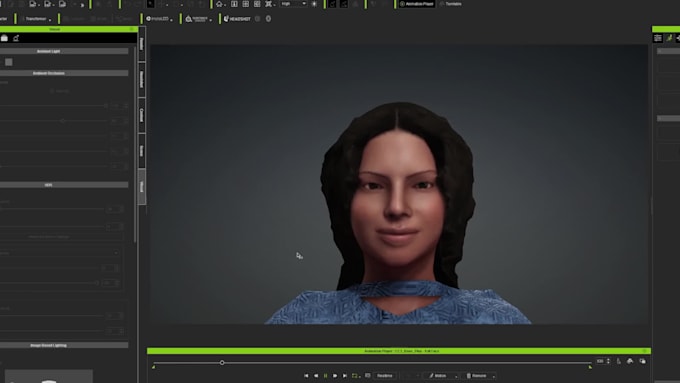
Task: Switch to the Content vertical tab
Action: pos(141,115)
